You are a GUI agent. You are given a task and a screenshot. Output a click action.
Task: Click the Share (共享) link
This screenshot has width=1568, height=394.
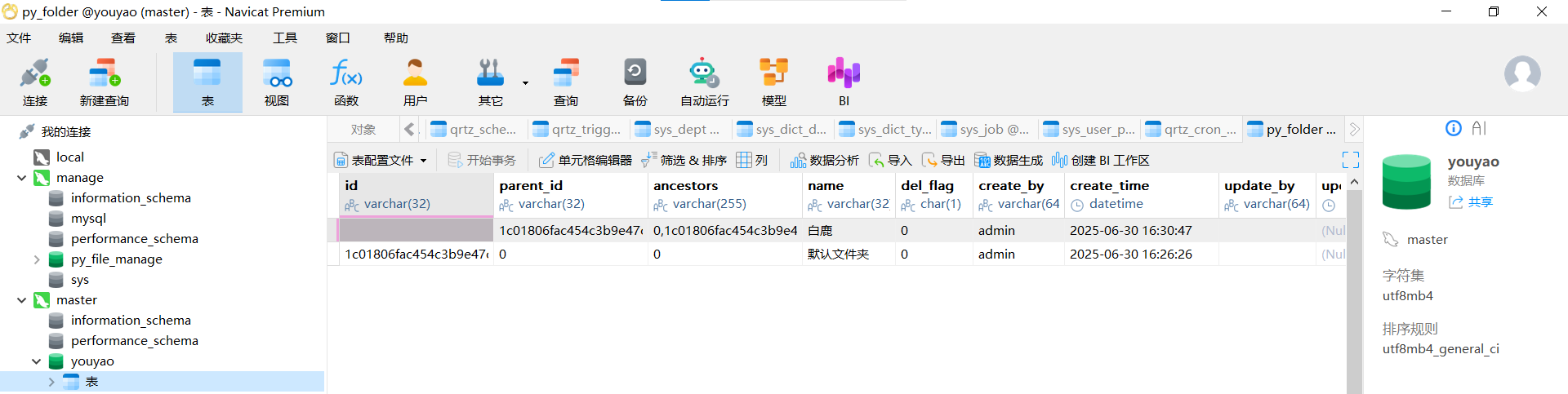[1471, 201]
